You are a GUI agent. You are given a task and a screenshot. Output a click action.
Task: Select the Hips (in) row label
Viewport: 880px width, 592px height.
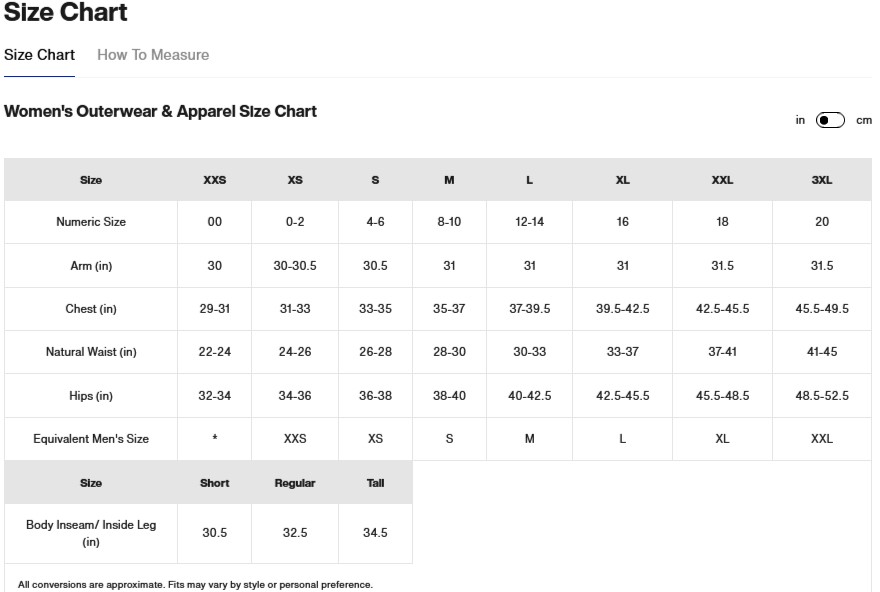coord(91,396)
